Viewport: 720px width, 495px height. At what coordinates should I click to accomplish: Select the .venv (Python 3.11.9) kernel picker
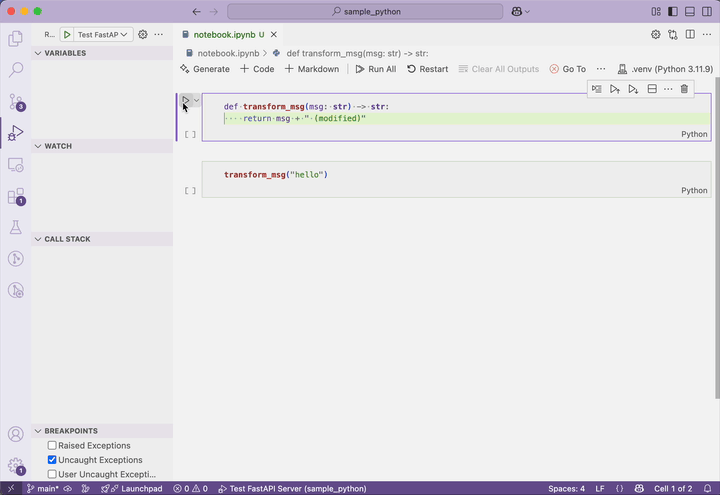[x=665, y=69]
